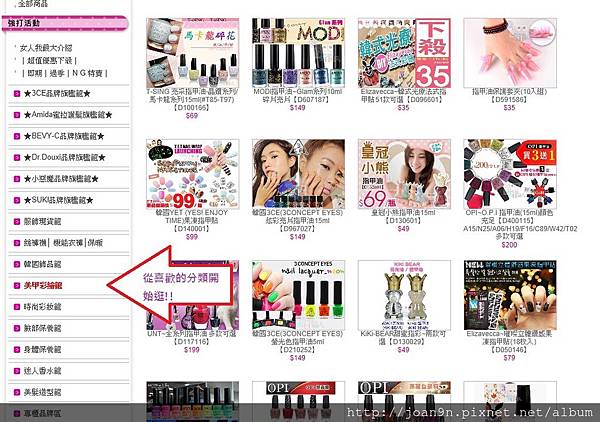The height and width of the screenshot is (422, 600).
Task: Open the OPI~O.P.I 指甲油 D400115 title
Action: (x=520, y=225)
